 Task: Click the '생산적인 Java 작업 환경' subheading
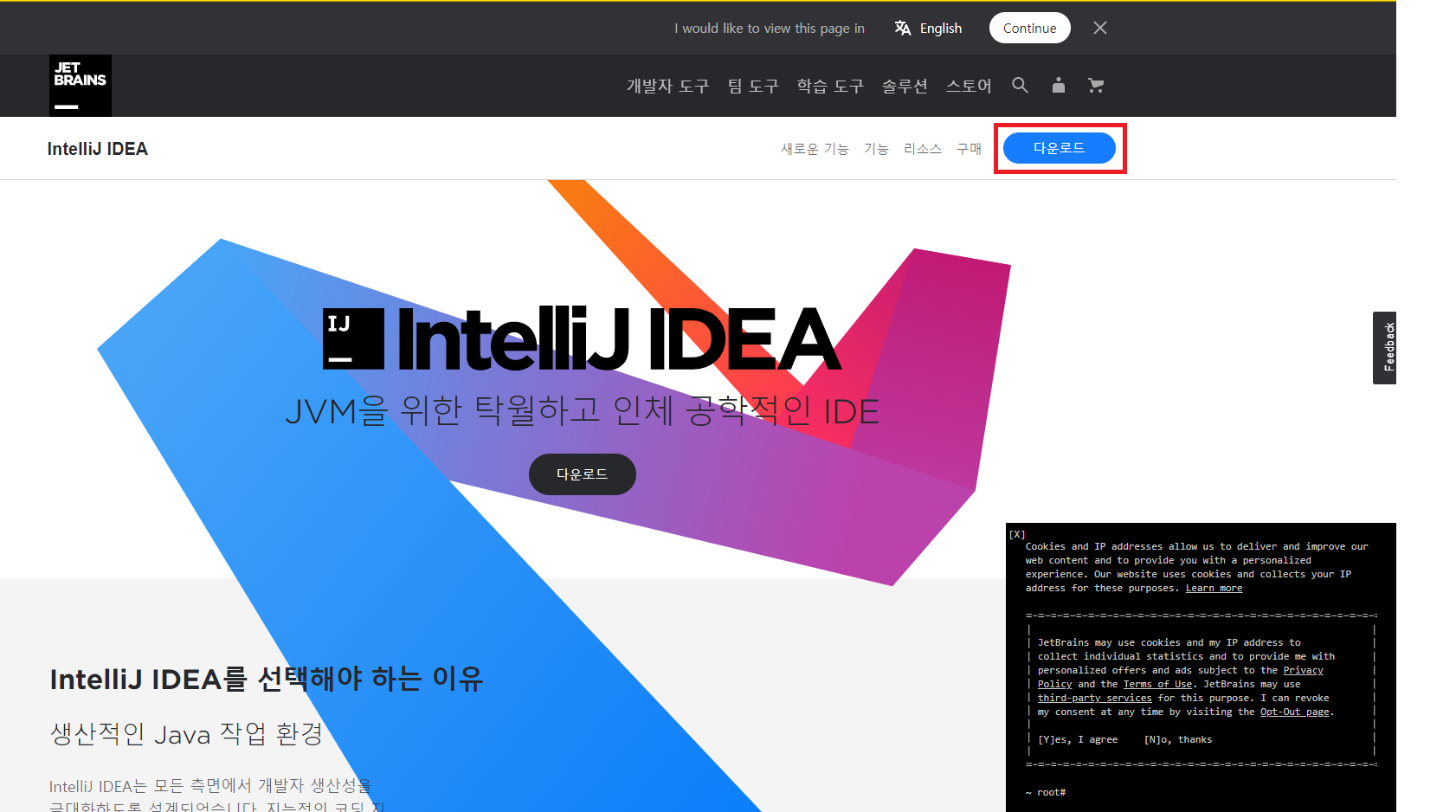point(187,734)
